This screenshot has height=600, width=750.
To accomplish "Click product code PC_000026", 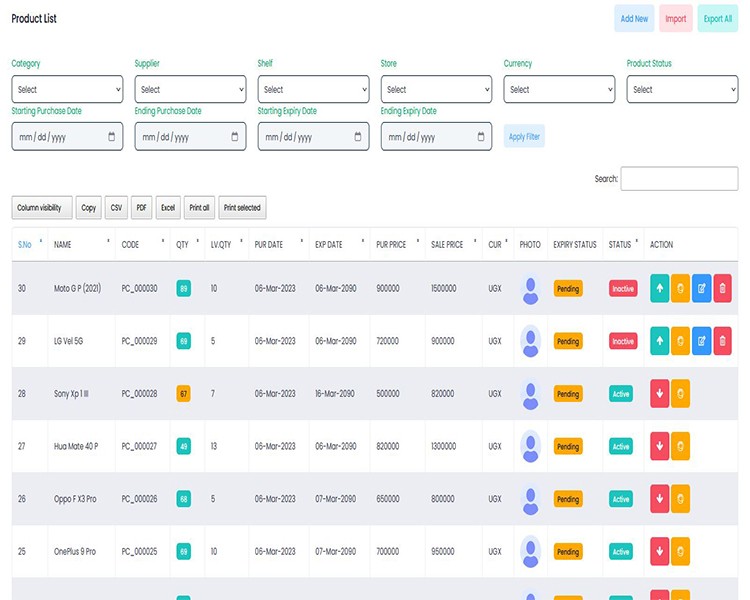I will tap(139, 499).
